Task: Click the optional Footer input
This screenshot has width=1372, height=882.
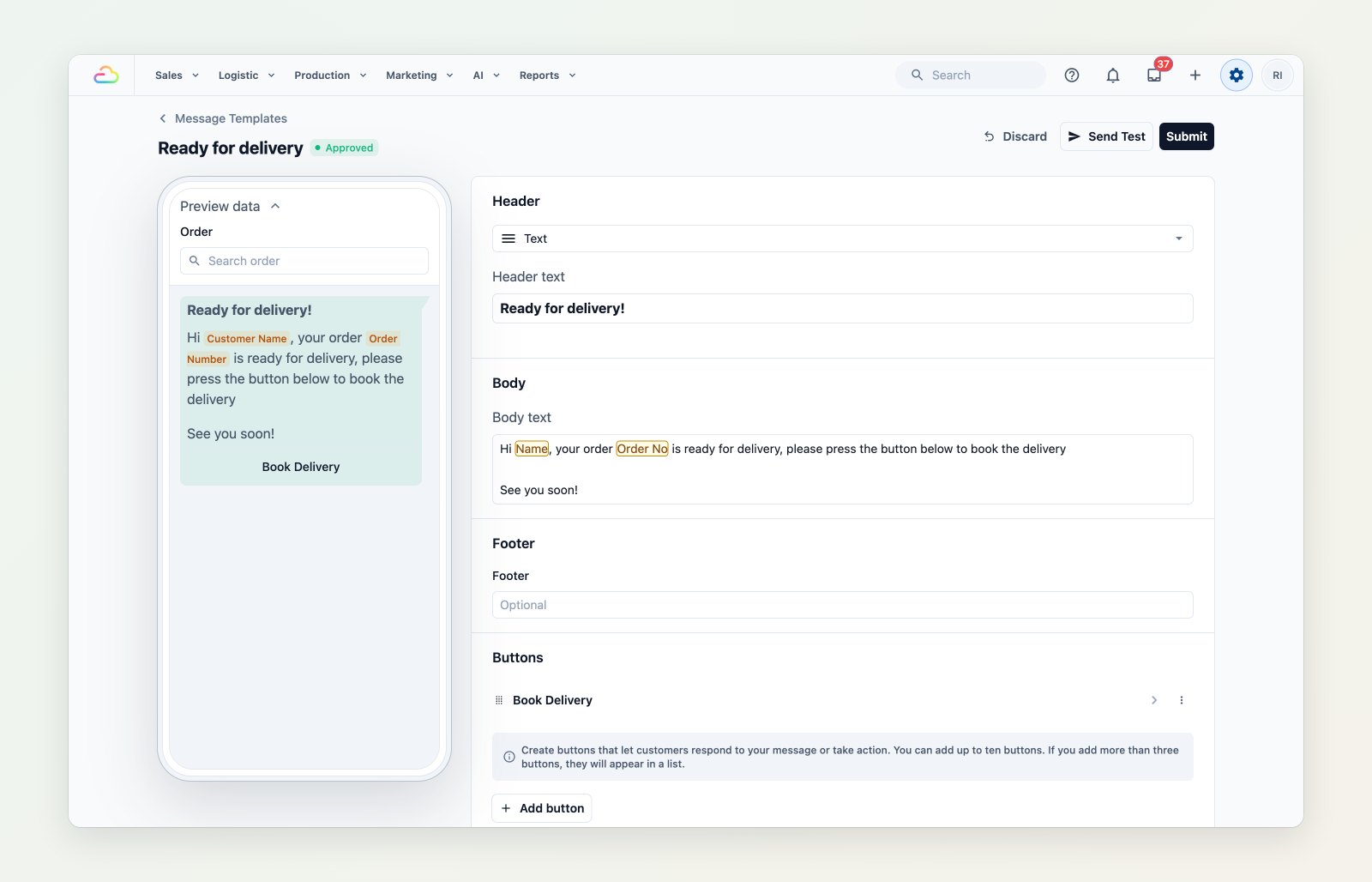Action: pyautogui.click(x=843, y=605)
